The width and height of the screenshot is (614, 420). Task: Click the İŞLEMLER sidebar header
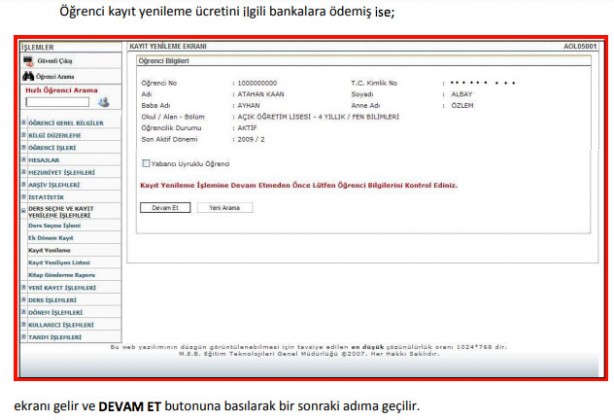pos(38,47)
